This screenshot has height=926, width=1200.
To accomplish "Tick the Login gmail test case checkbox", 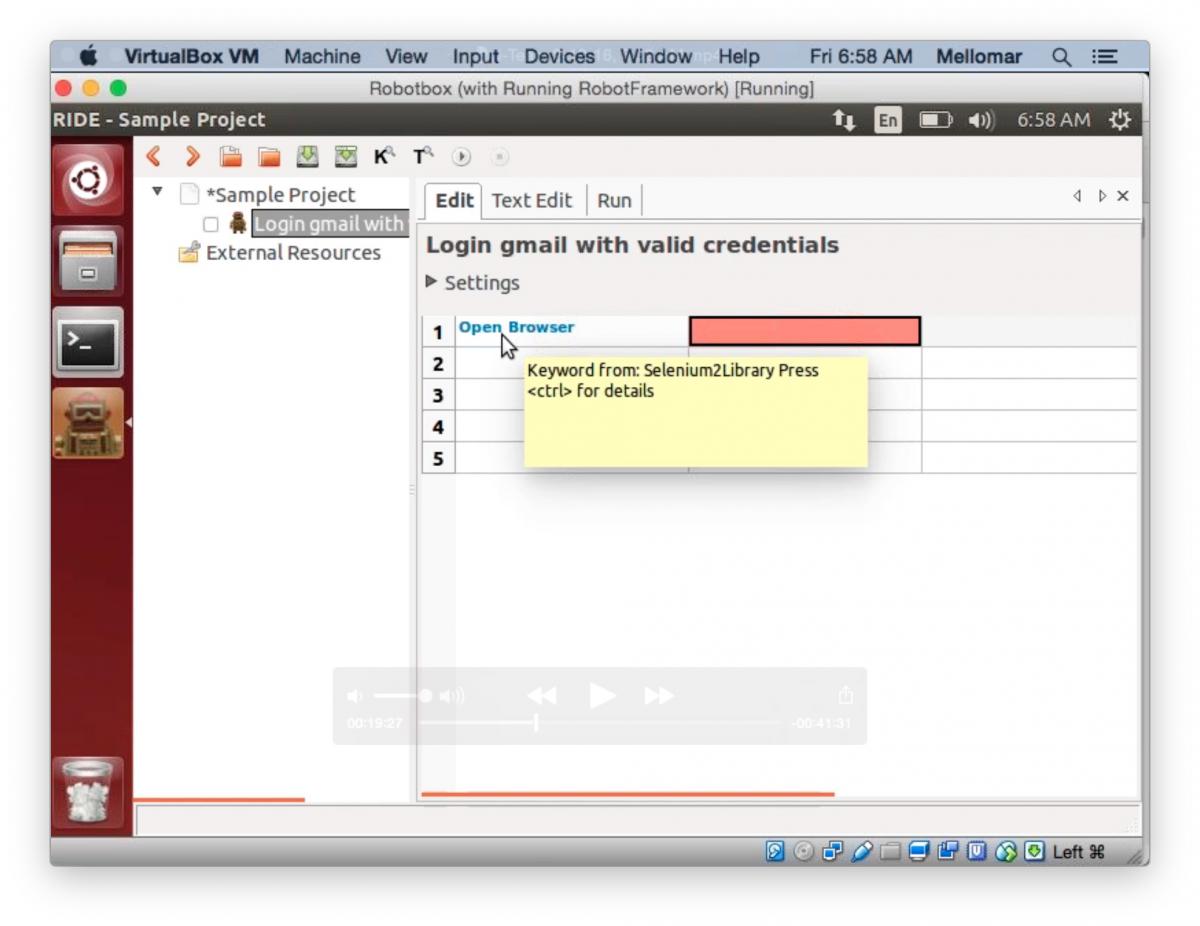I will coord(210,224).
